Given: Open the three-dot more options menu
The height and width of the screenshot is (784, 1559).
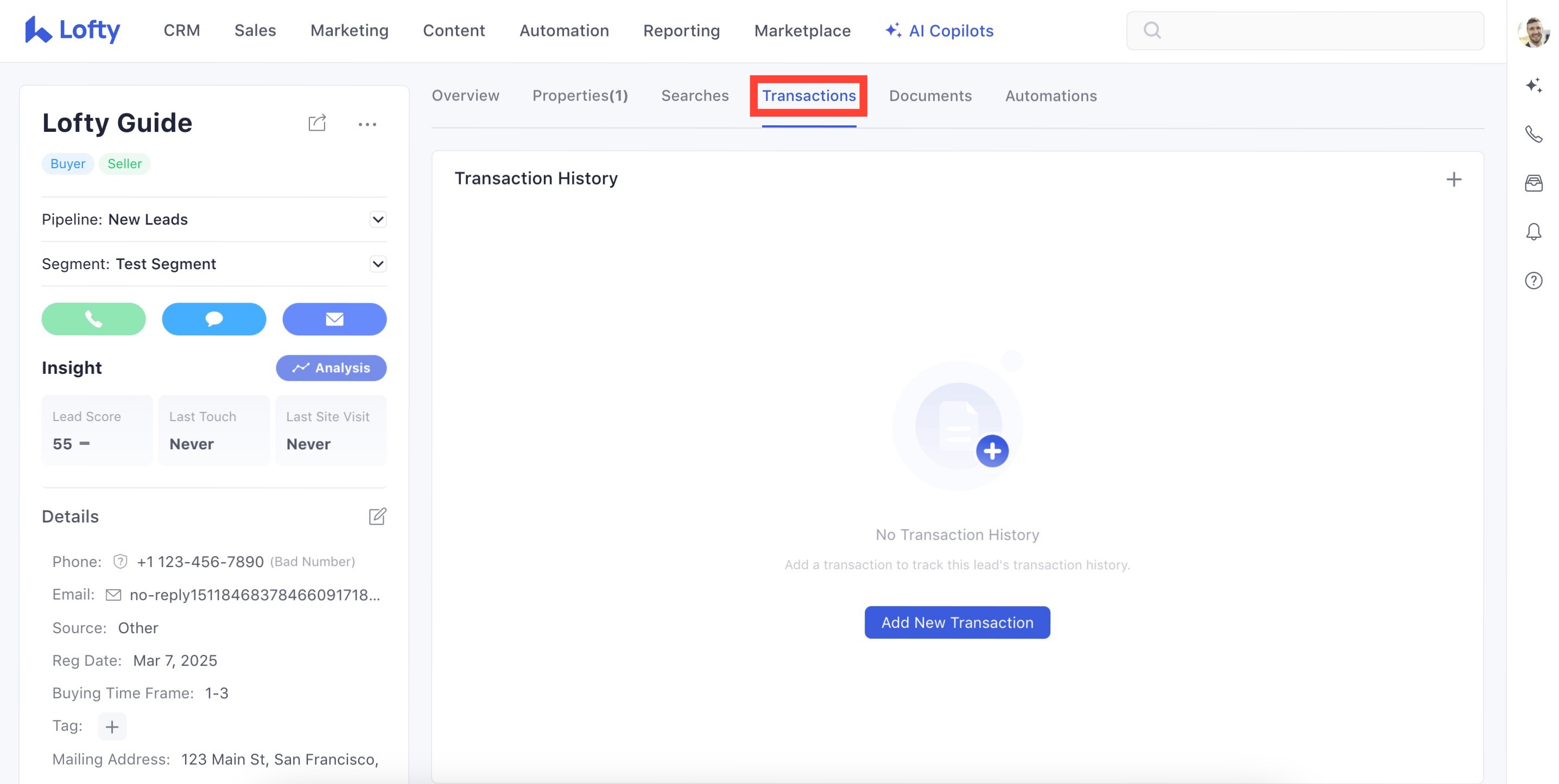Looking at the screenshot, I should click(367, 125).
